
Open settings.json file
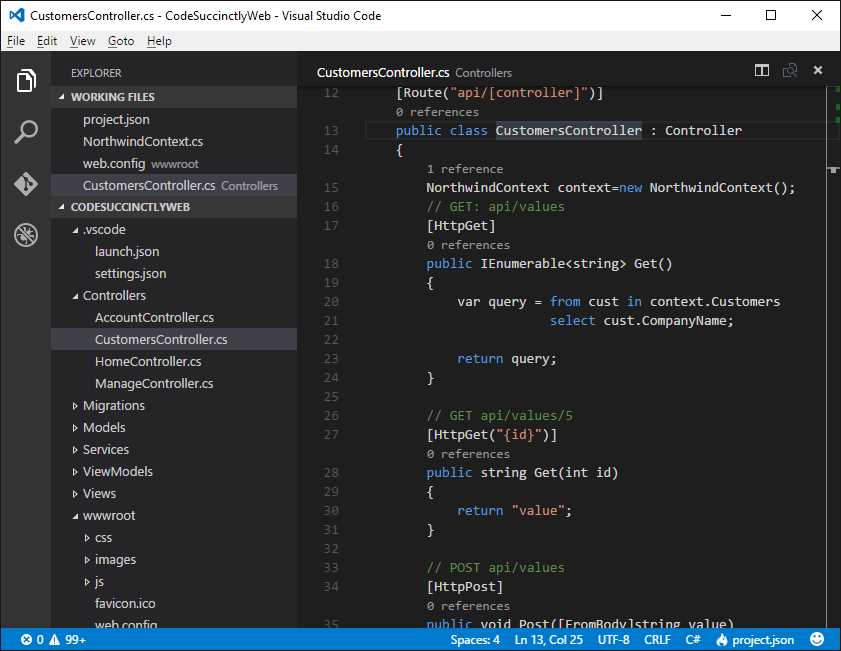pyautogui.click(x=174, y=273)
